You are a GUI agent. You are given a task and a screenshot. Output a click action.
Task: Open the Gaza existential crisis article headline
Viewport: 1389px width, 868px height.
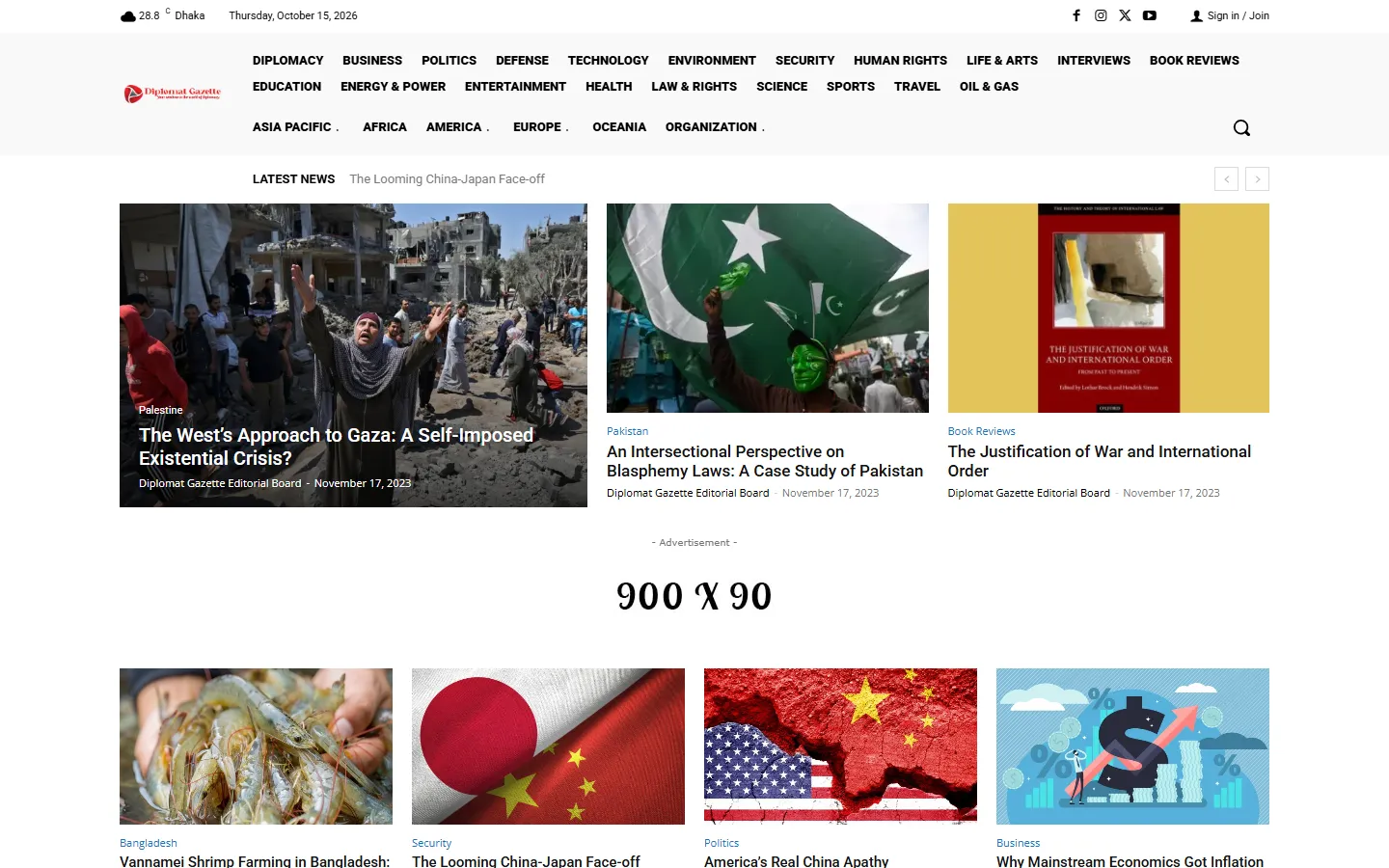point(336,447)
